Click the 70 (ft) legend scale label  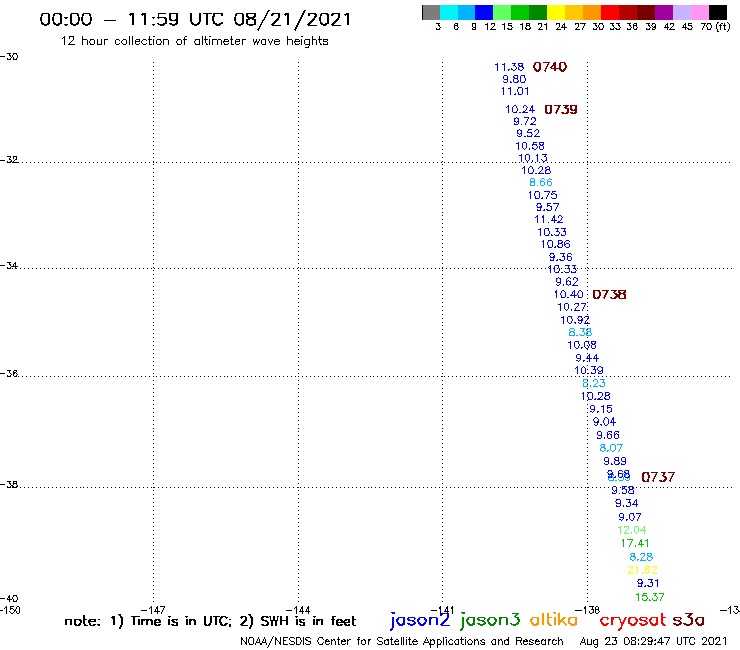(715, 27)
